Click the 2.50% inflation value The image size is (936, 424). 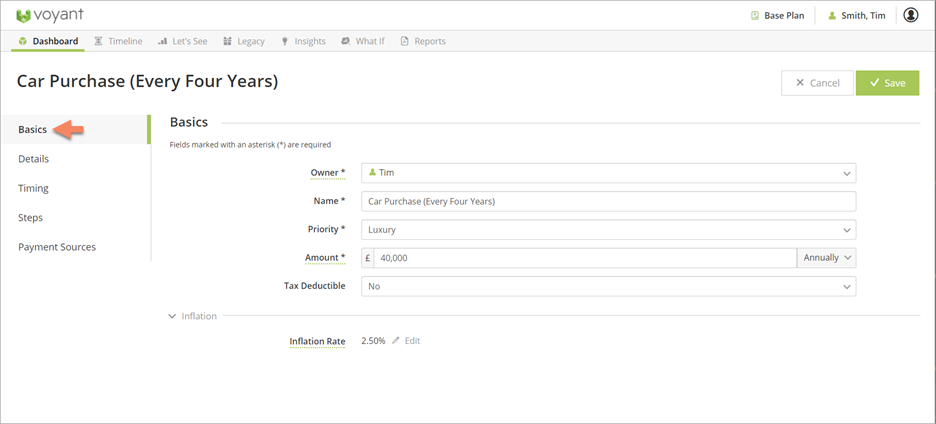point(373,341)
